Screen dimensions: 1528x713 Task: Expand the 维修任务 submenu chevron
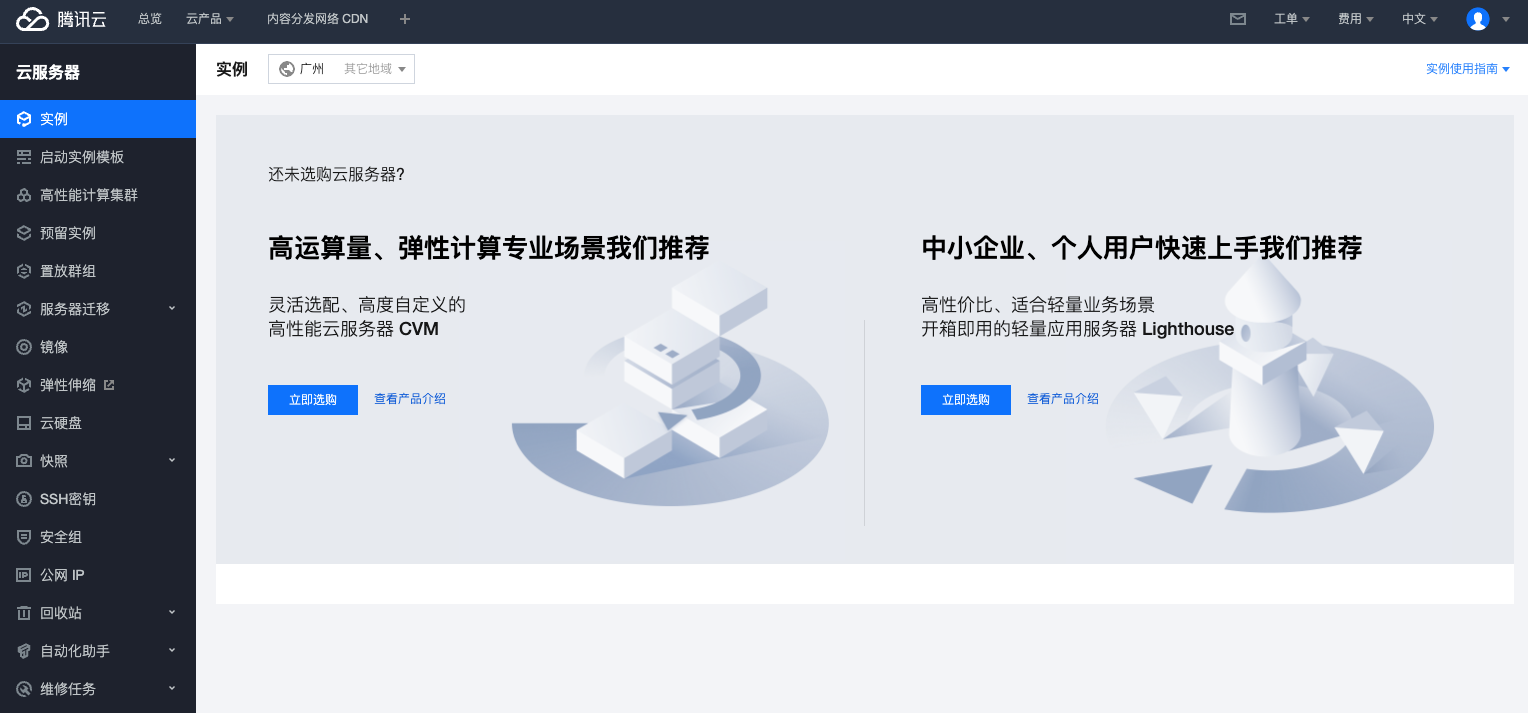tap(172, 688)
